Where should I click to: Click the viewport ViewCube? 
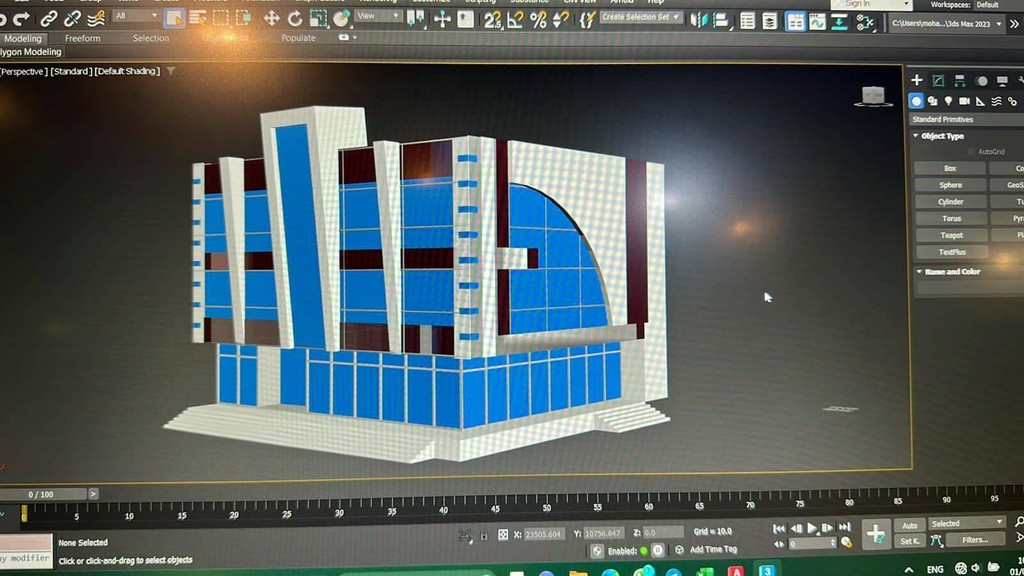(873, 97)
